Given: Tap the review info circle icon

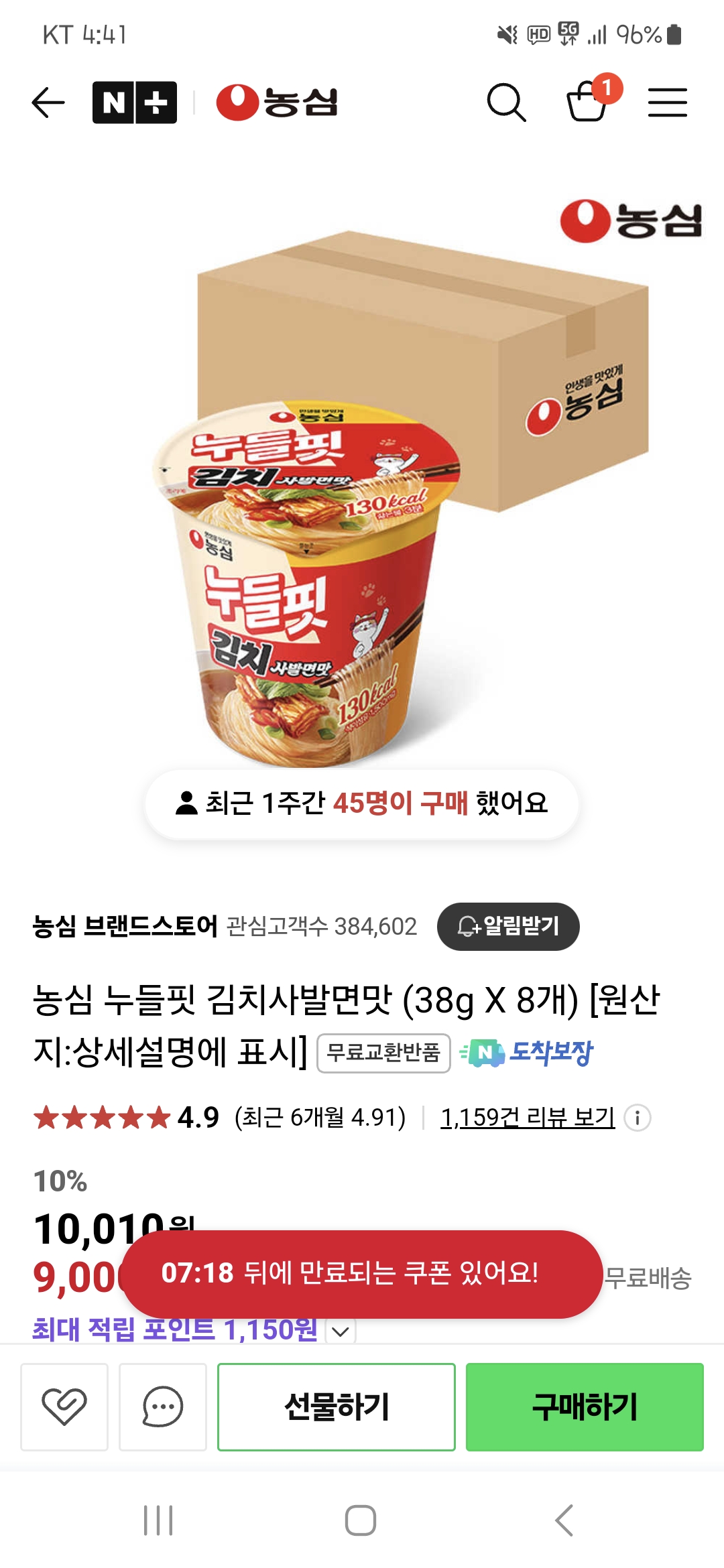Looking at the screenshot, I should (x=638, y=1117).
